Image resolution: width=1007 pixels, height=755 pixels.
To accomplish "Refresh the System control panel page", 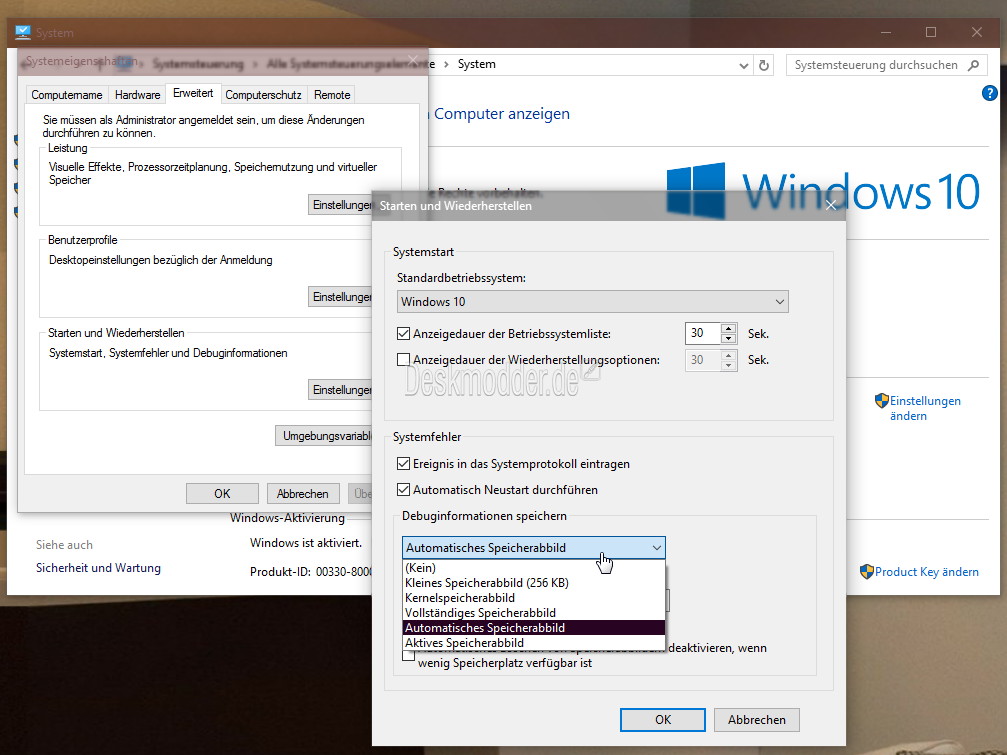I will pyautogui.click(x=764, y=65).
